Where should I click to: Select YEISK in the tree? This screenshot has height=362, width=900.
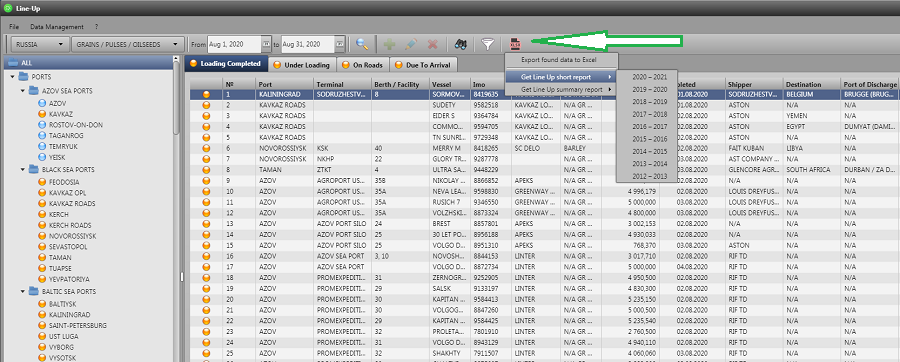(x=58, y=157)
